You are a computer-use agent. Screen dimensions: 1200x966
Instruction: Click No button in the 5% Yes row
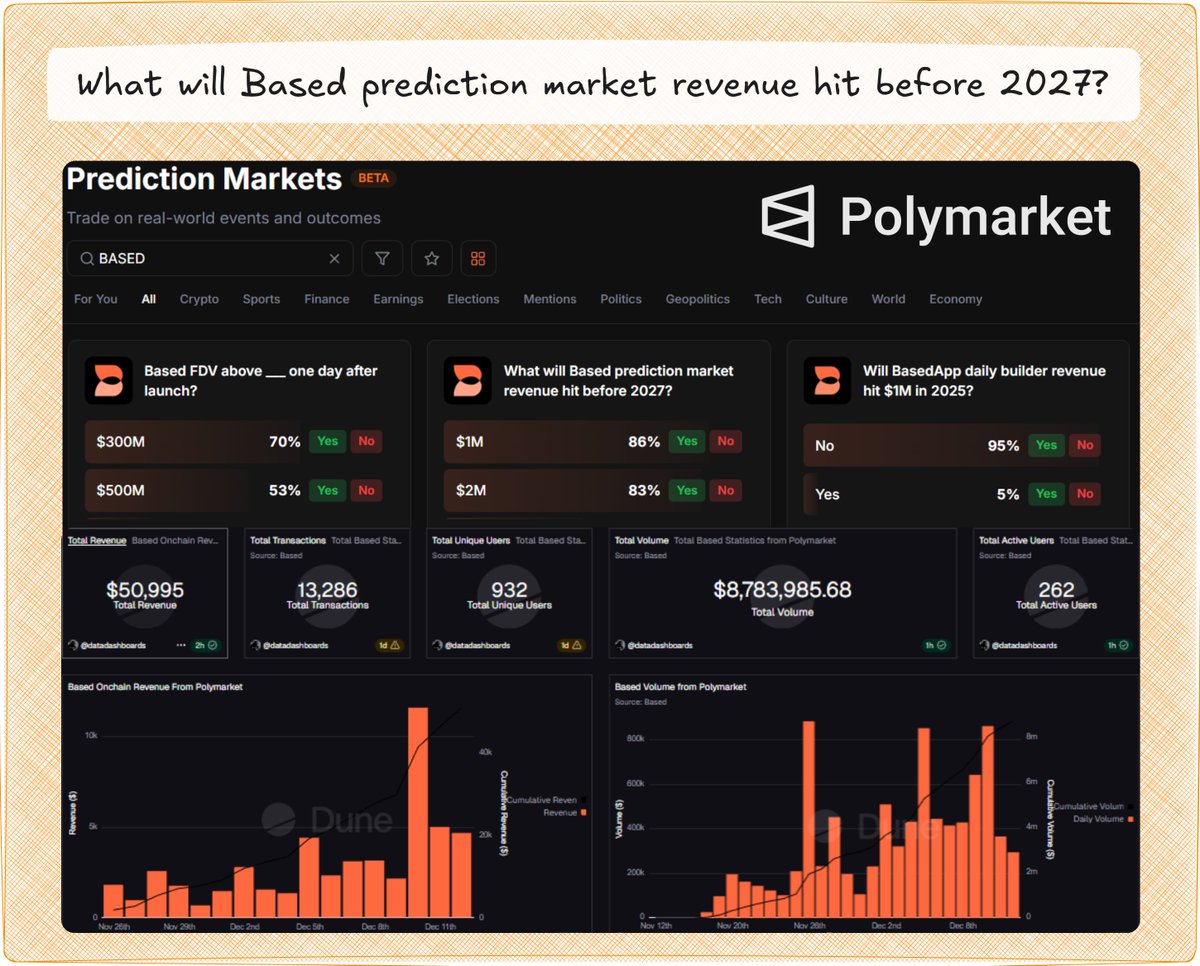tap(1085, 493)
